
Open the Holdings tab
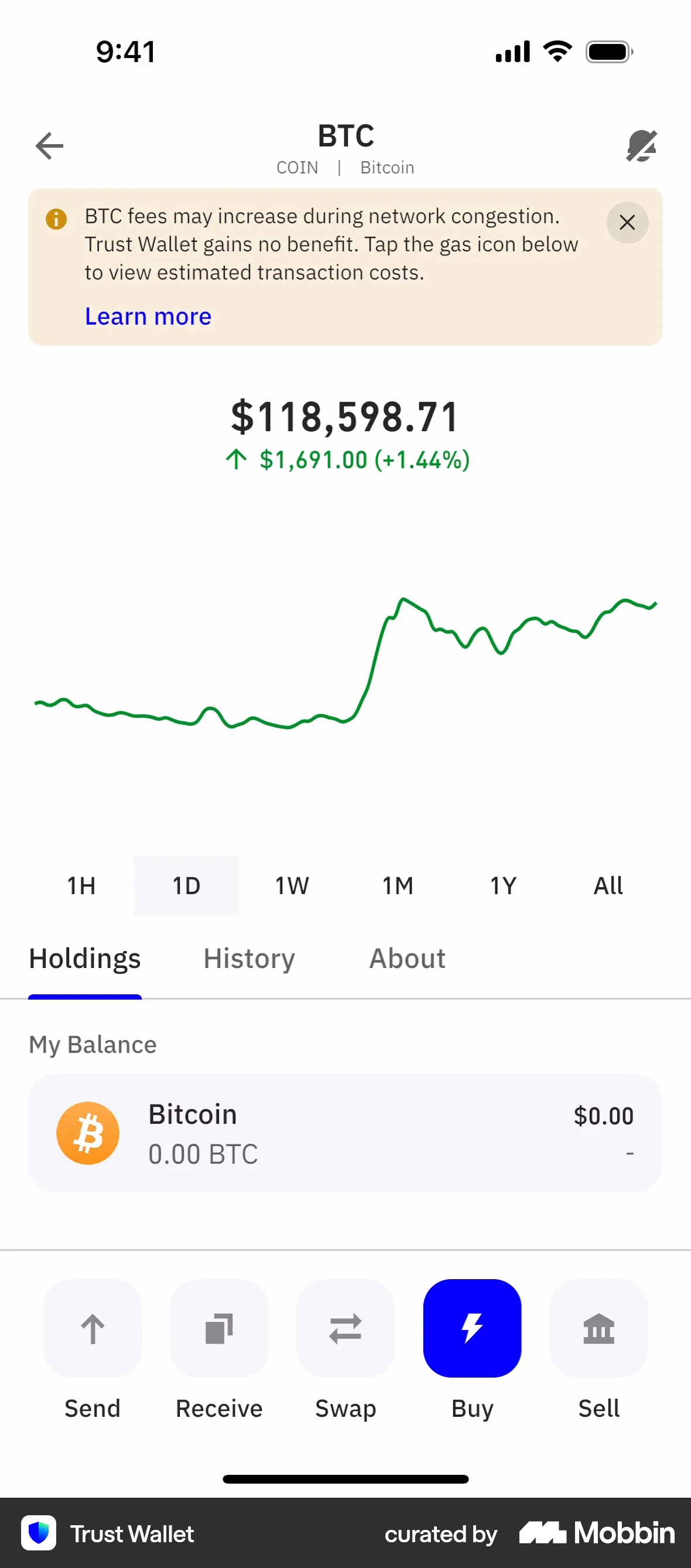click(84, 959)
